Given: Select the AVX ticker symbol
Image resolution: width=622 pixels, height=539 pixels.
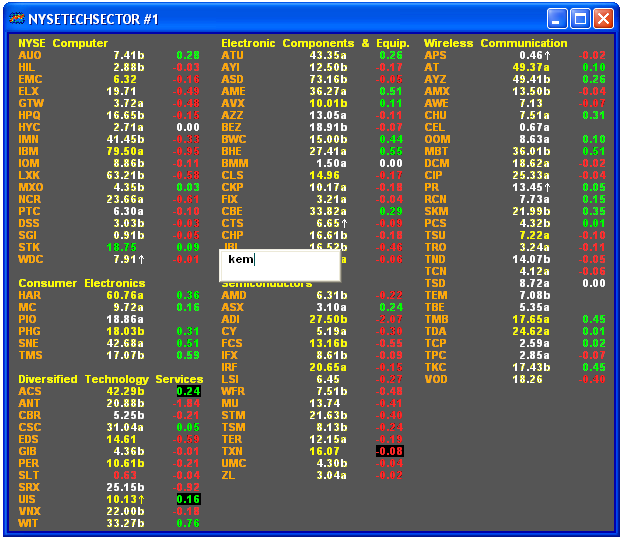Looking at the screenshot, I should (x=233, y=104).
